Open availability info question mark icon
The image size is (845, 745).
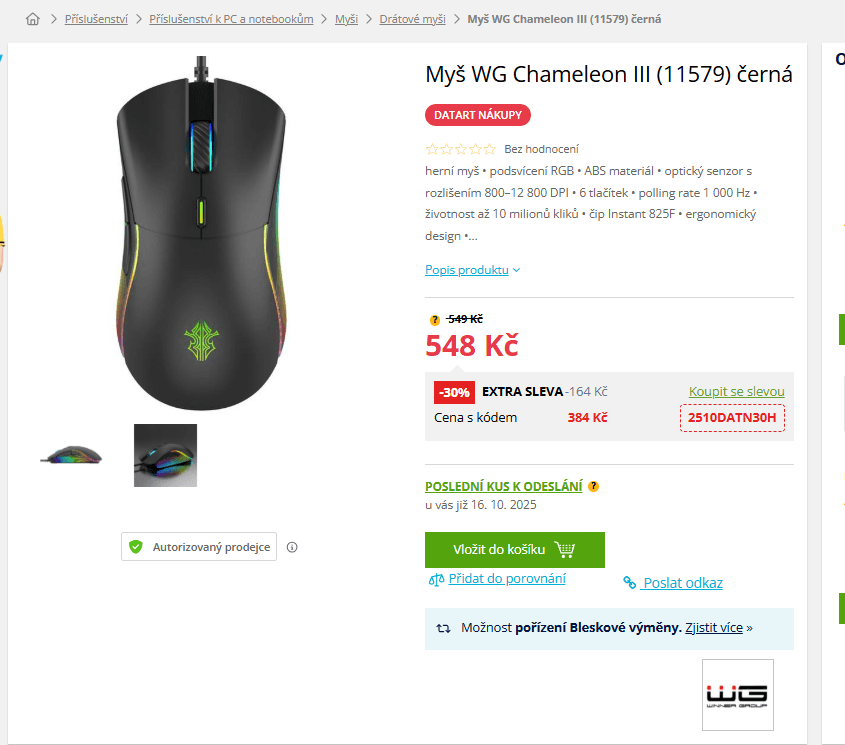pyautogui.click(x=593, y=486)
